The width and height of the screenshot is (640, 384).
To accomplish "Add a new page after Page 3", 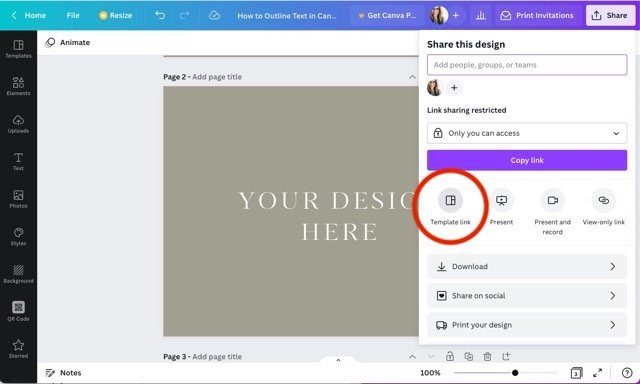I will tap(506, 356).
